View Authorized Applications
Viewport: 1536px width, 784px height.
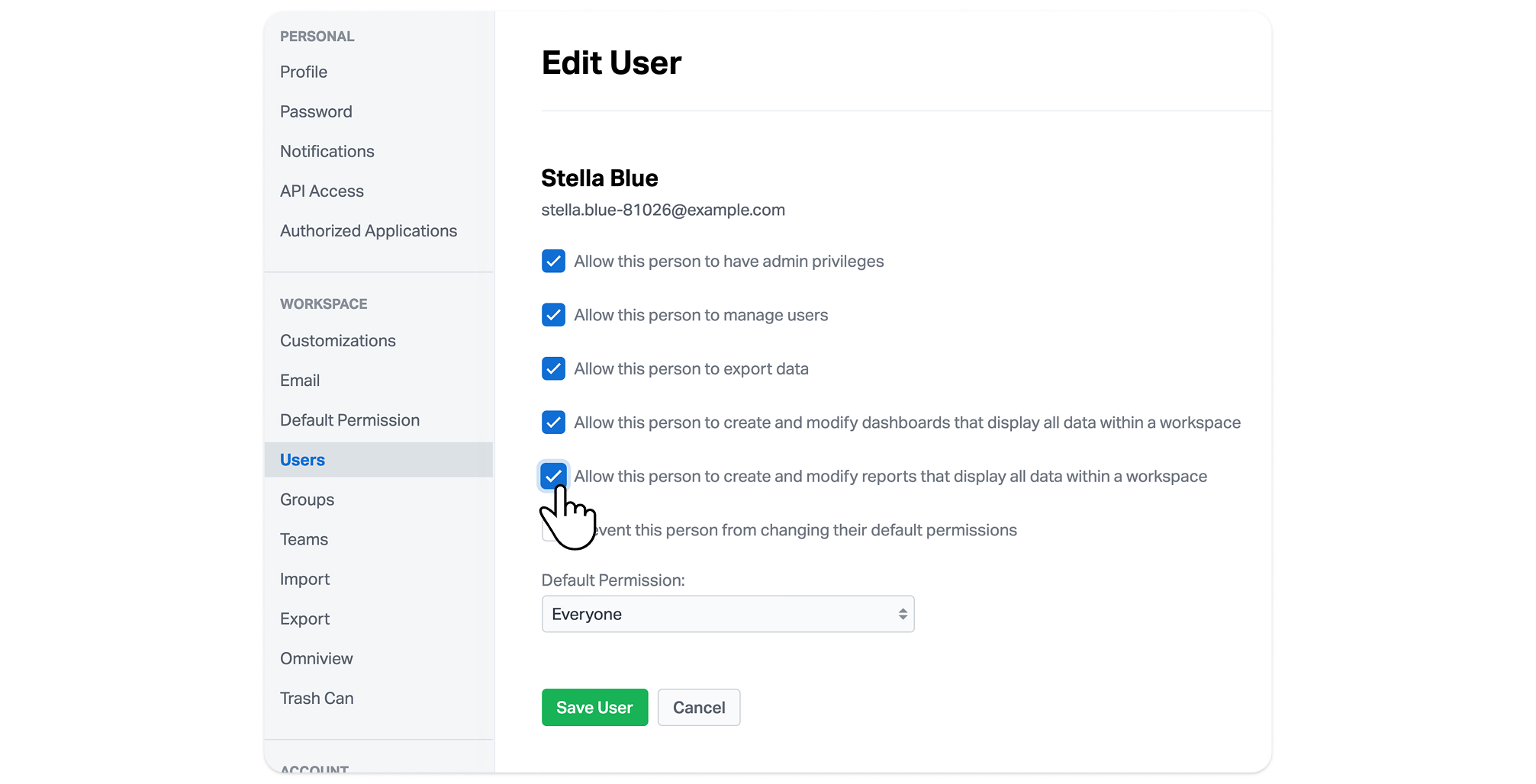(369, 230)
